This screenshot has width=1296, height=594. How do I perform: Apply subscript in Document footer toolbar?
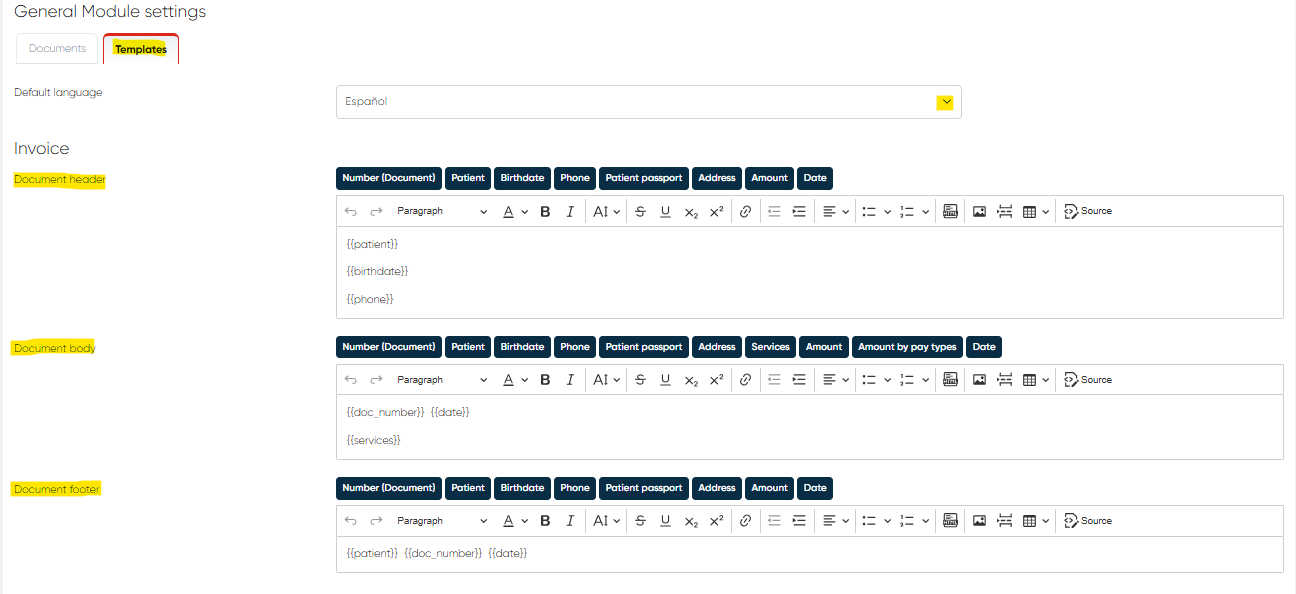click(x=691, y=521)
